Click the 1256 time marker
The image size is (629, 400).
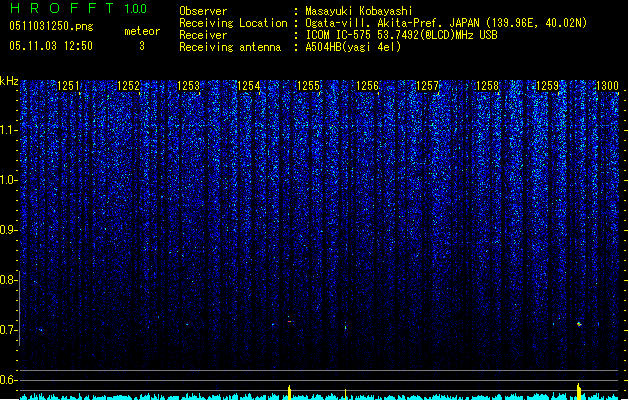(x=367, y=85)
